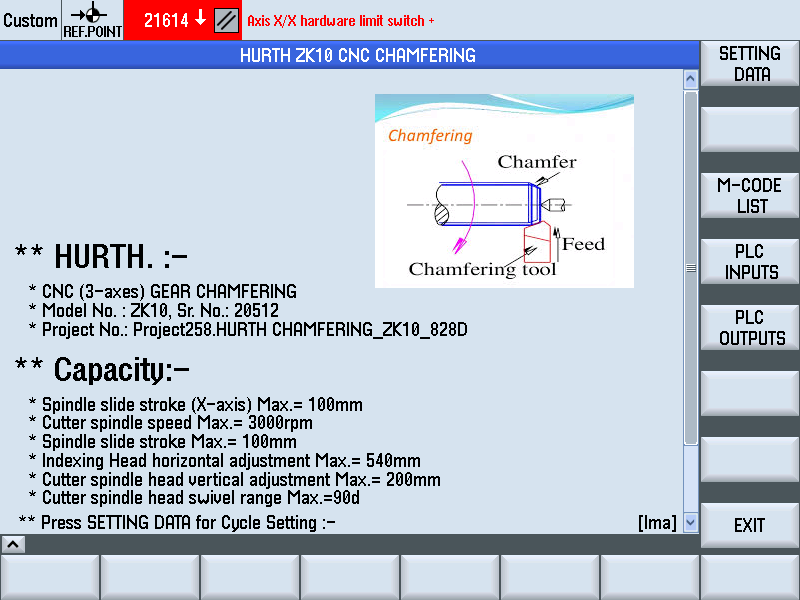The width and height of the screenshot is (800, 600).
Task: Click the Axis X/X hardware limit switch message
Action: (x=341, y=21)
